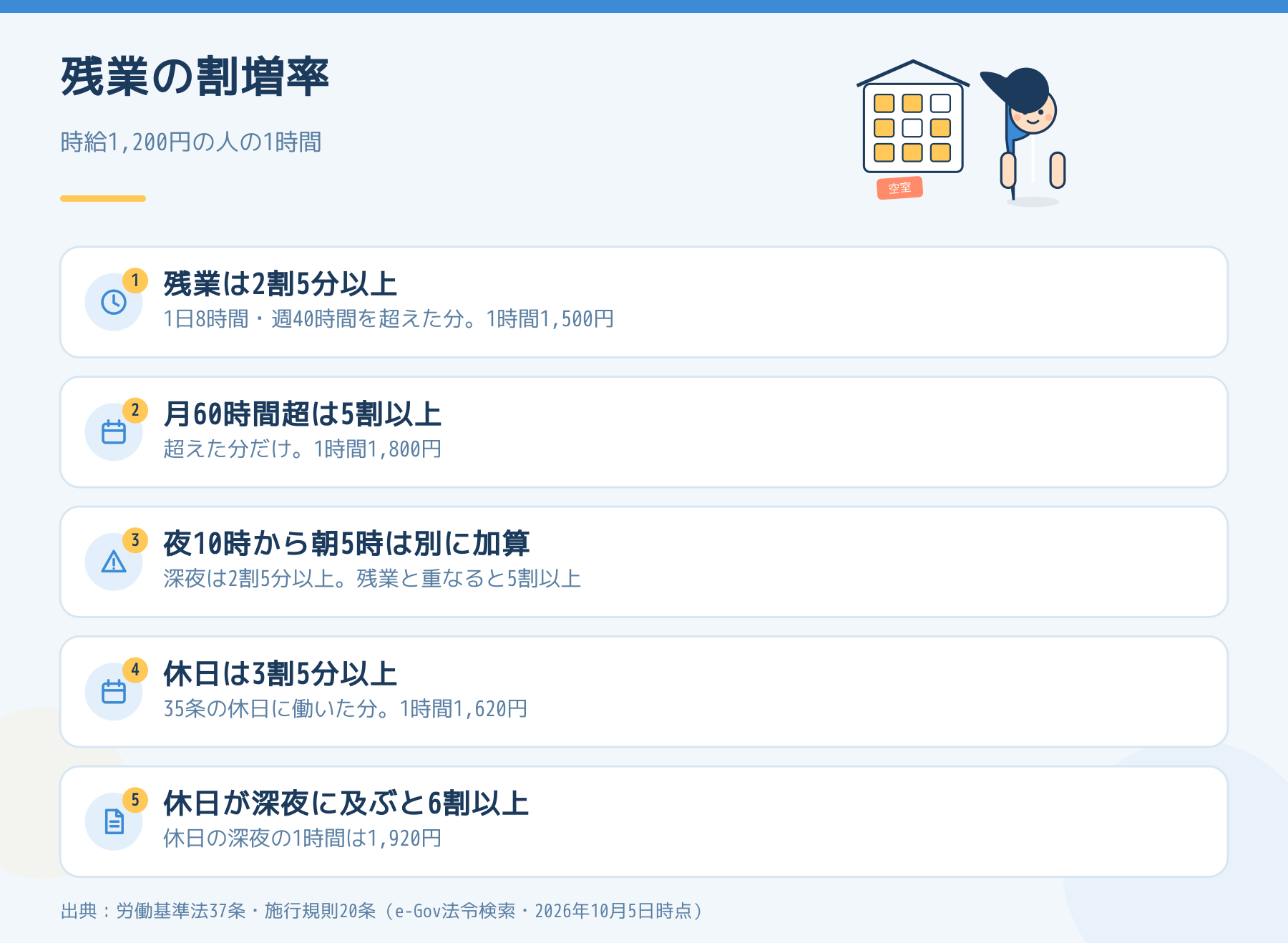Click number badge 4 on the calendar icon
The image size is (1288, 943).
pos(135,670)
